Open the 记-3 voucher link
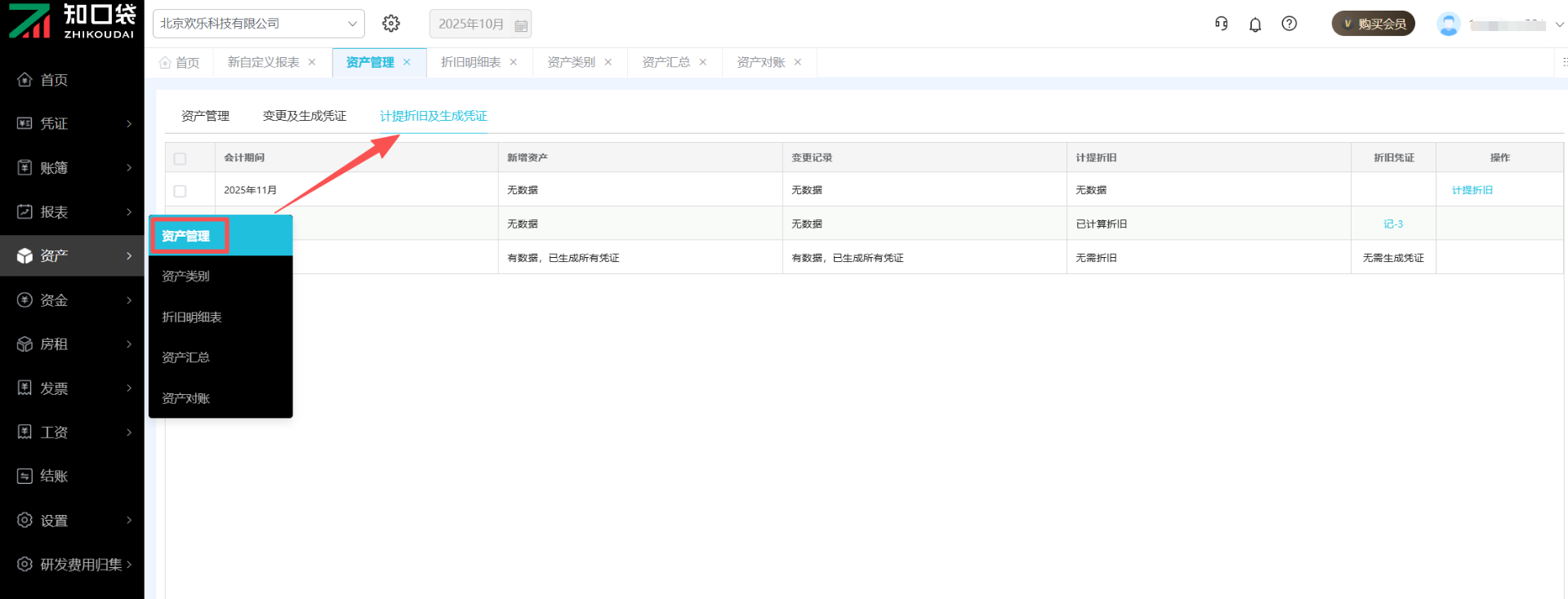 pyautogui.click(x=1393, y=224)
